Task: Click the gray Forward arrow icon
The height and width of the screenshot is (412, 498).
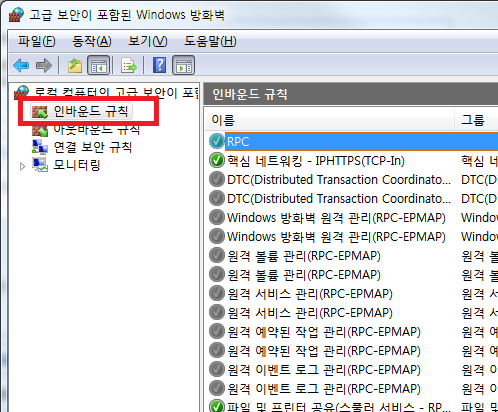Action: [44, 65]
